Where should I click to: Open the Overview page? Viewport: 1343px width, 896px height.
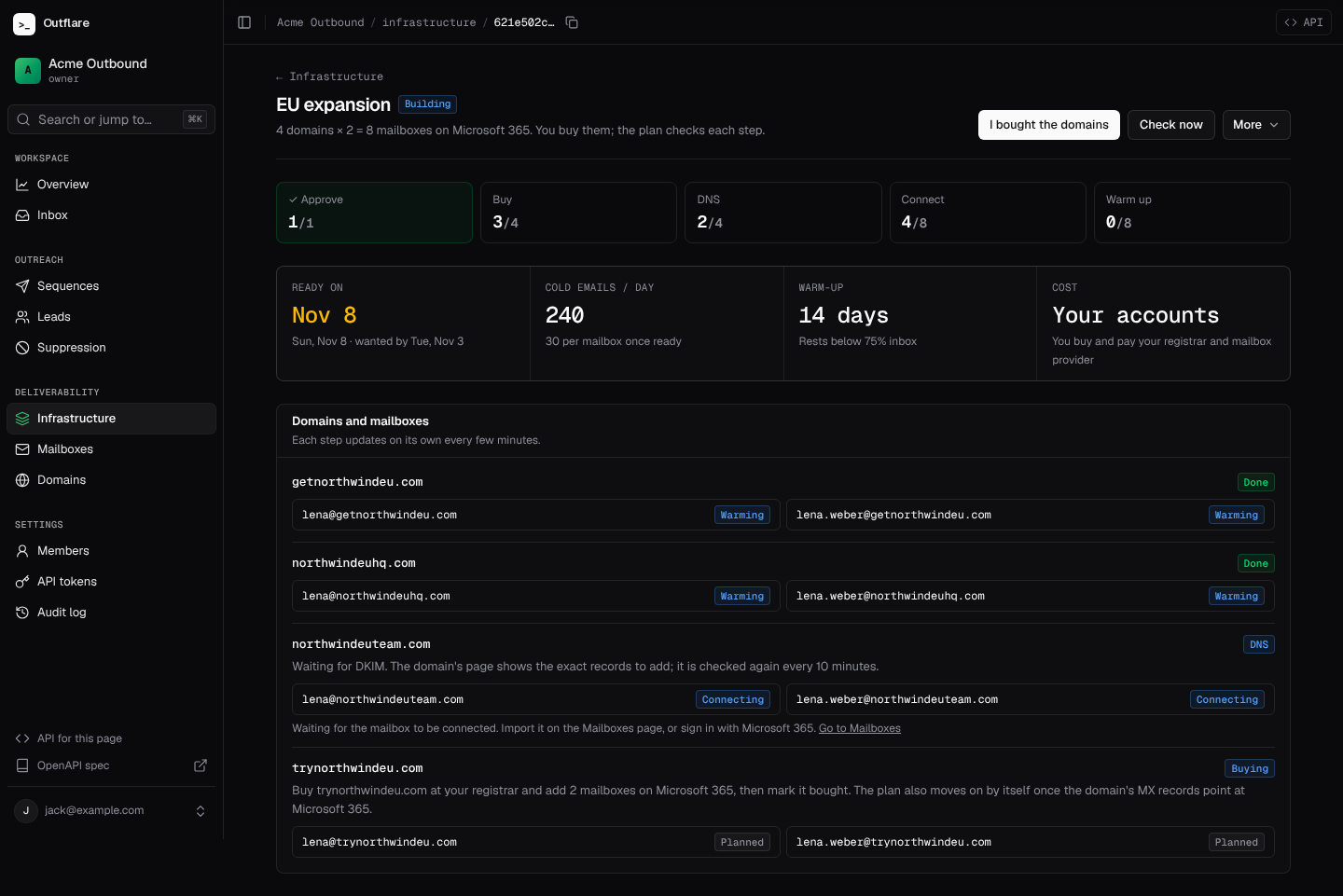click(x=111, y=185)
